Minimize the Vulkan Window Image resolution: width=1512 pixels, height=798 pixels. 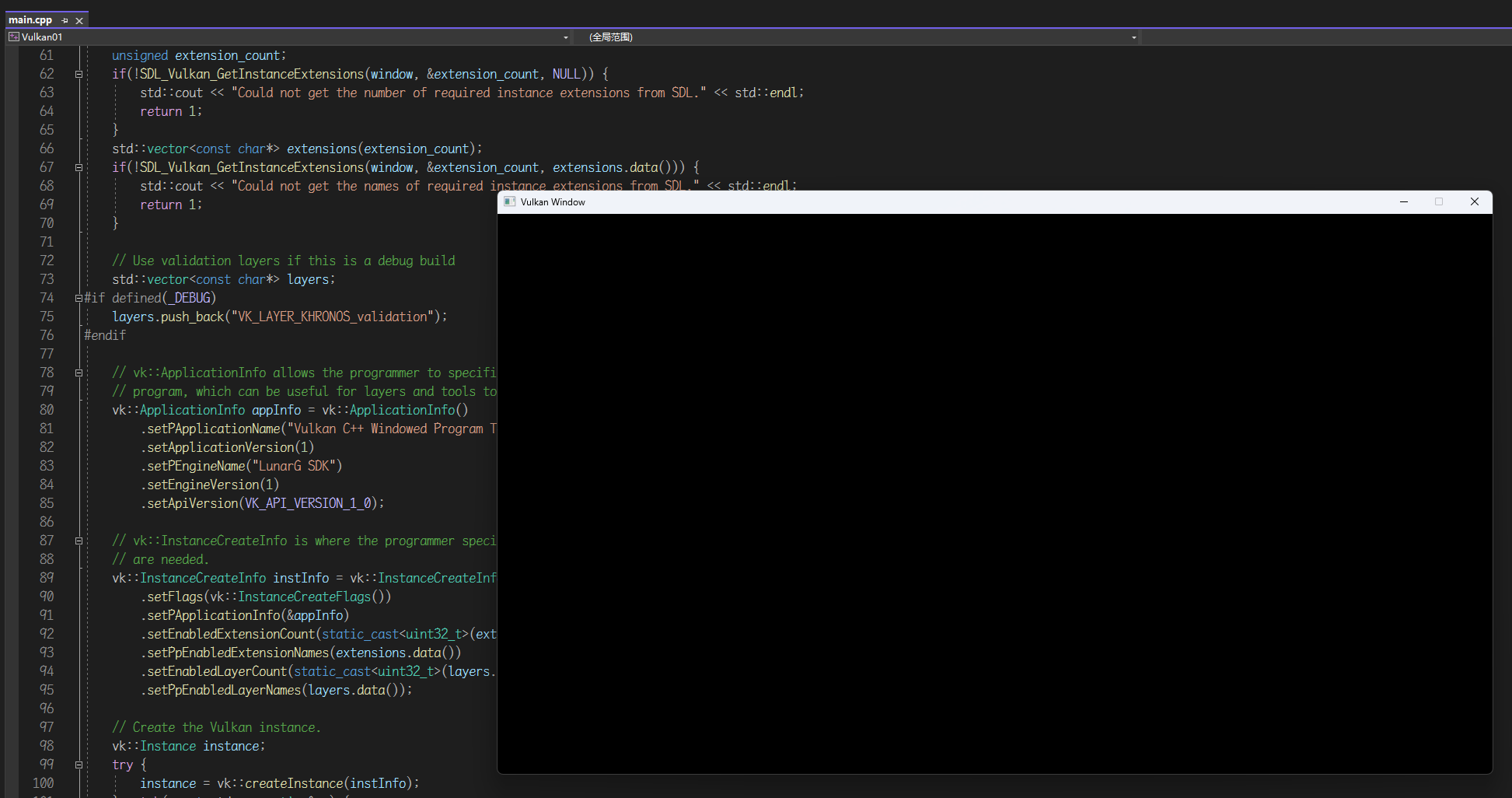[1404, 201]
